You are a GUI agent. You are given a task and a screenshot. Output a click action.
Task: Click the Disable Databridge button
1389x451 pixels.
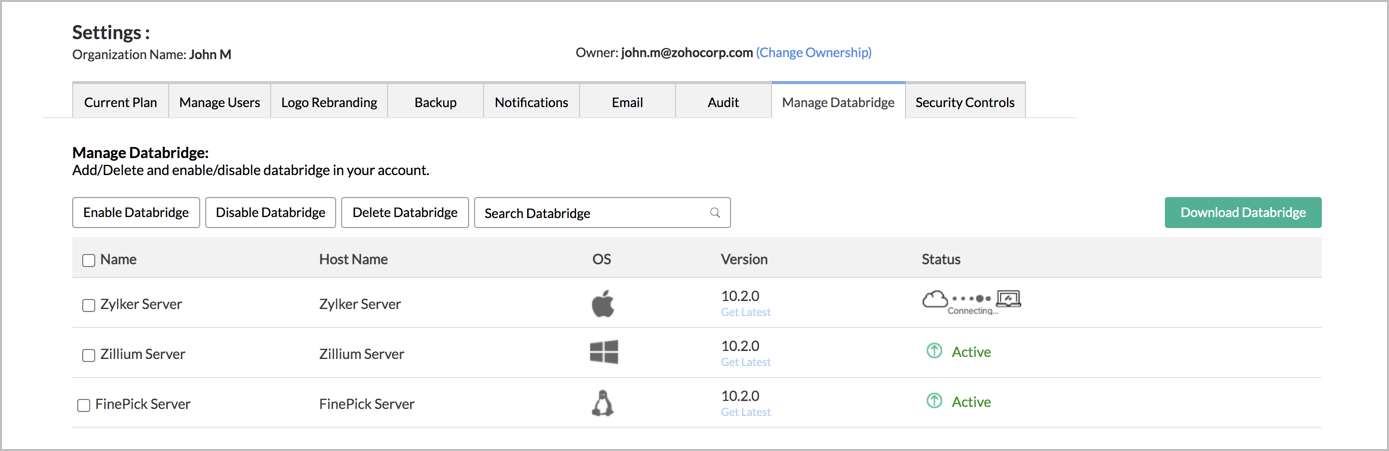click(x=270, y=212)
